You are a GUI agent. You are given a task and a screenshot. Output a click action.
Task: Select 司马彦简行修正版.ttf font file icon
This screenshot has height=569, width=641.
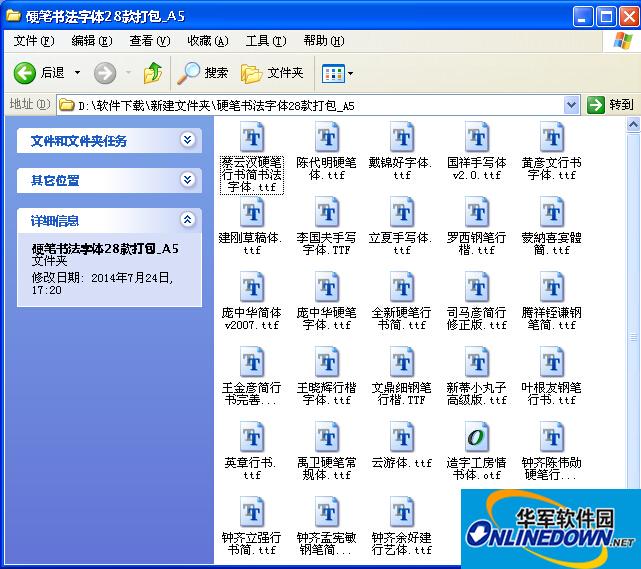477,287
